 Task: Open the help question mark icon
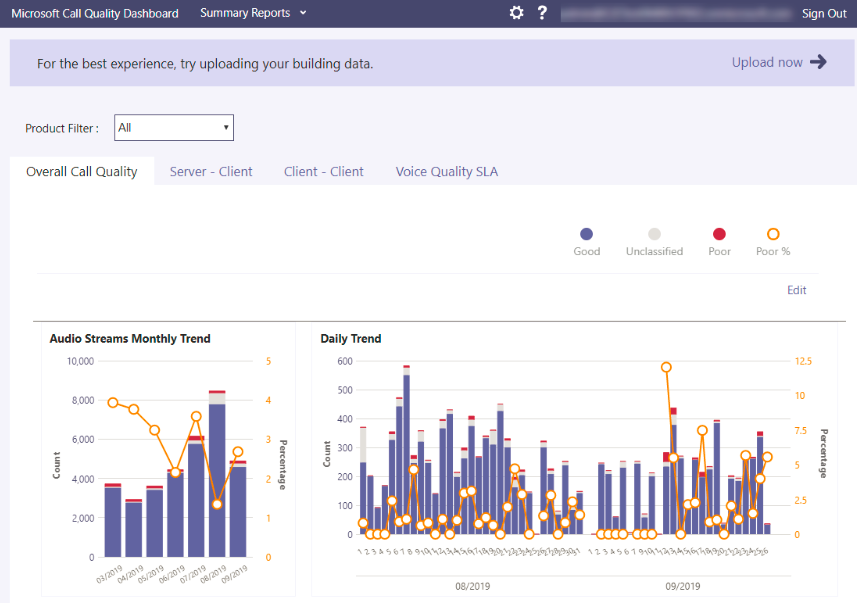542,13
